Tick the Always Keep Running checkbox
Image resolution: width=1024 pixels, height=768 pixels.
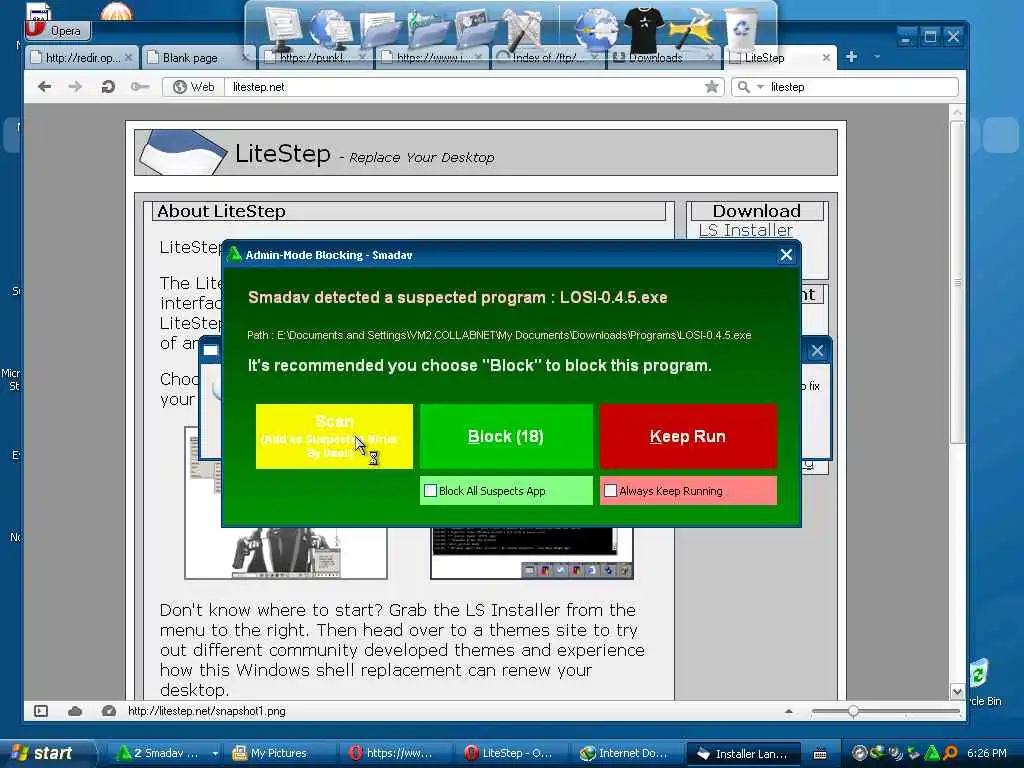point(610,490)
